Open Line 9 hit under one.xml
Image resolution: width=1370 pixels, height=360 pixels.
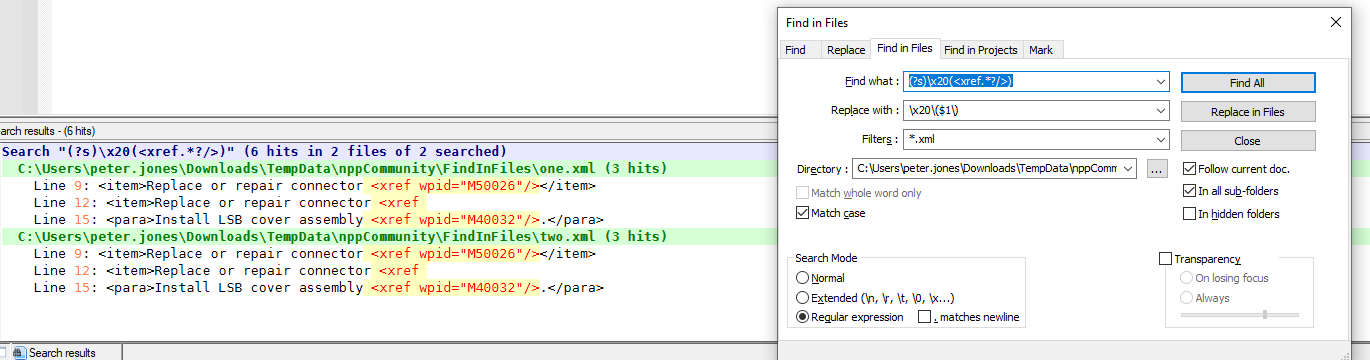tap(314, 185)
